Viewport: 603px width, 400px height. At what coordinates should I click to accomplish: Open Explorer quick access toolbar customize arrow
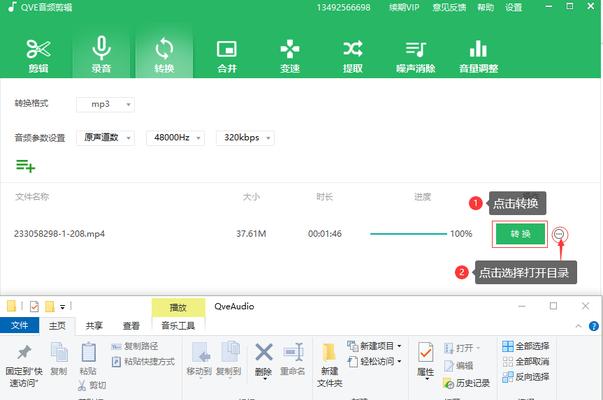tap(62, 307)
